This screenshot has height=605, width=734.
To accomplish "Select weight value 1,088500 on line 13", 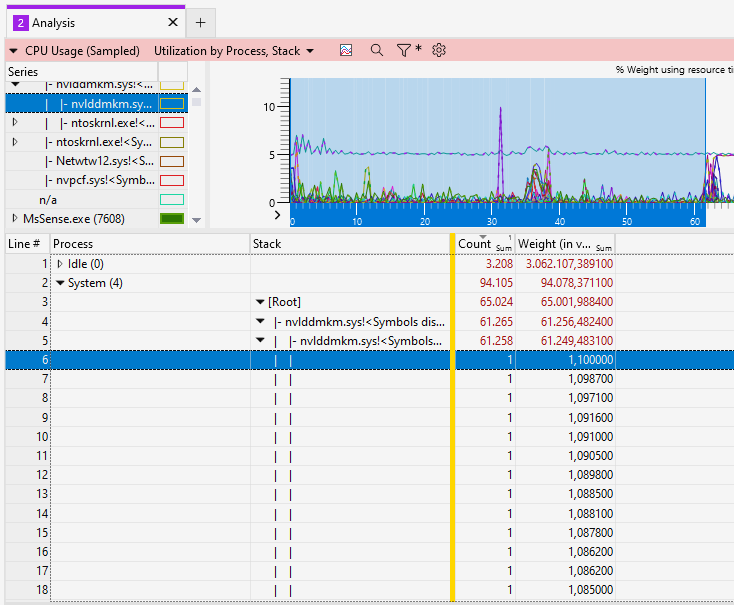I will 590,494.
